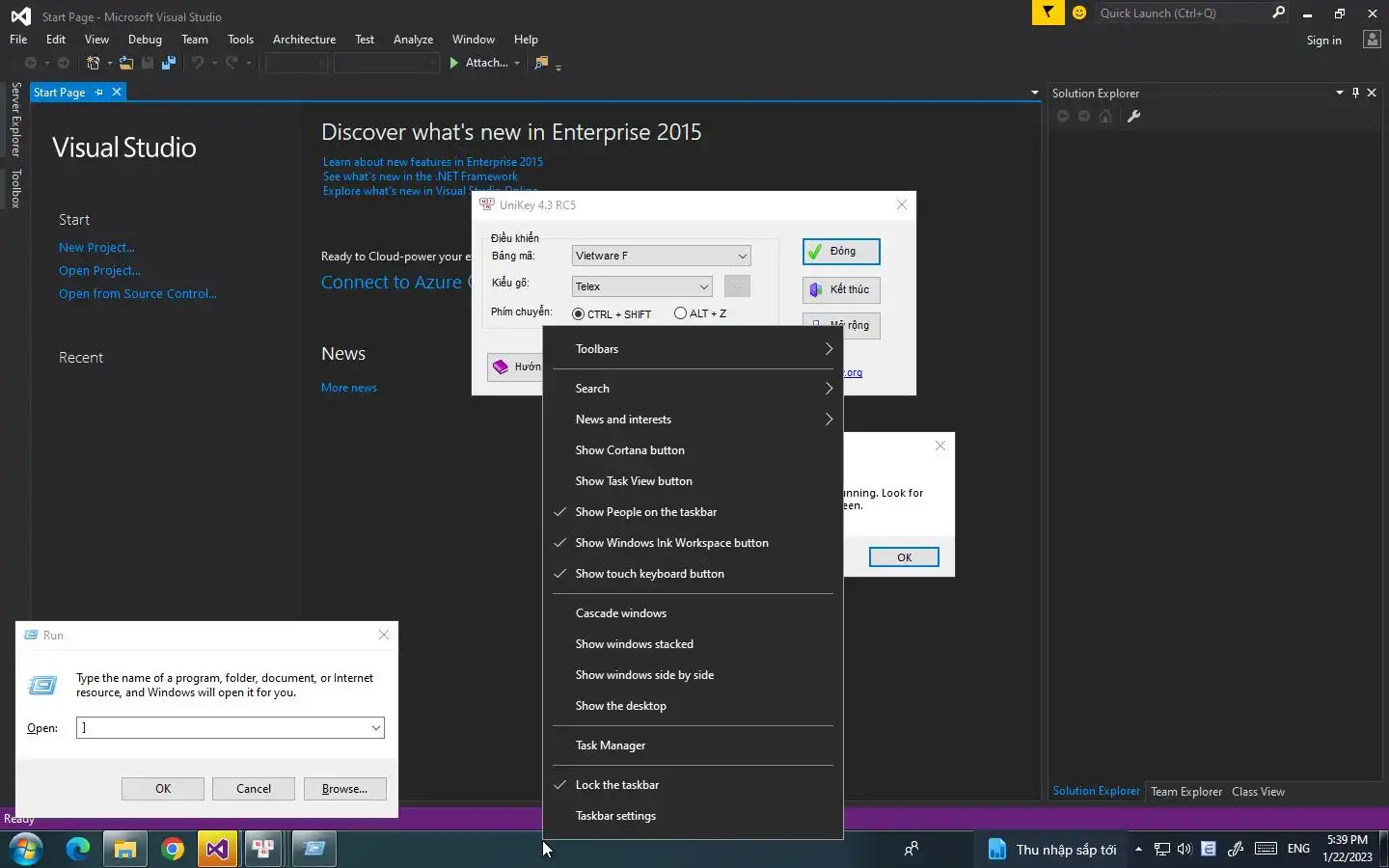1389x868 pixels.
Task: Open Microsoft Edge from the taskbar
Action: point(78,849)
